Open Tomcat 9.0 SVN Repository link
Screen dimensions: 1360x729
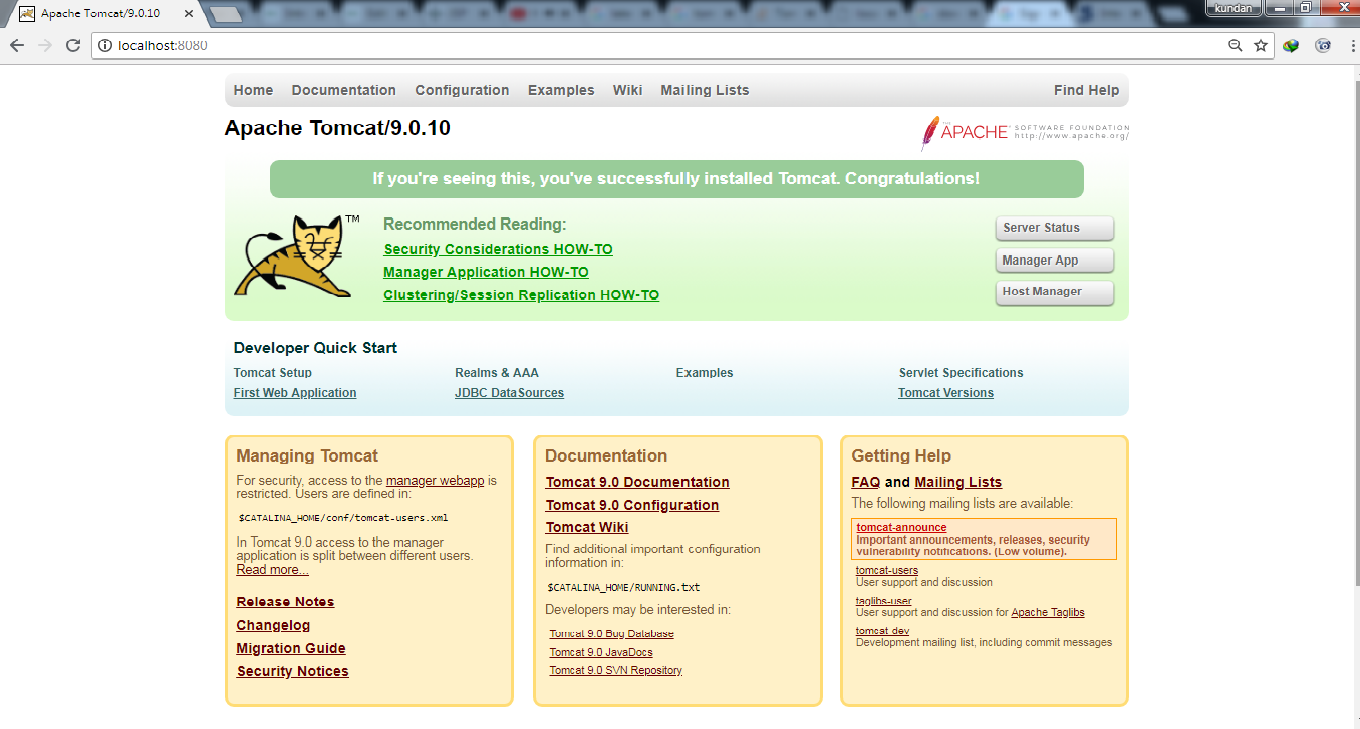point(615,670)
